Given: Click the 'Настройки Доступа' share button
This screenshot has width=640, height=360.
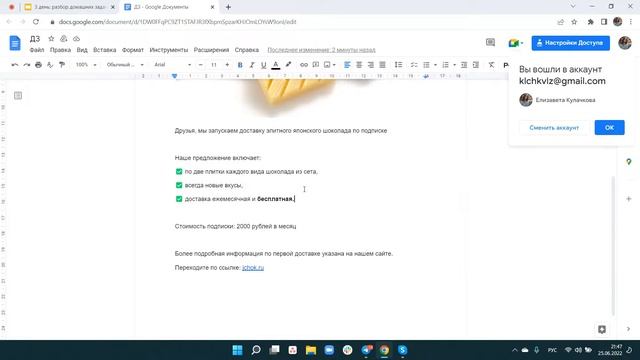Looking at the screenshot, I should (x=571, y=43).
